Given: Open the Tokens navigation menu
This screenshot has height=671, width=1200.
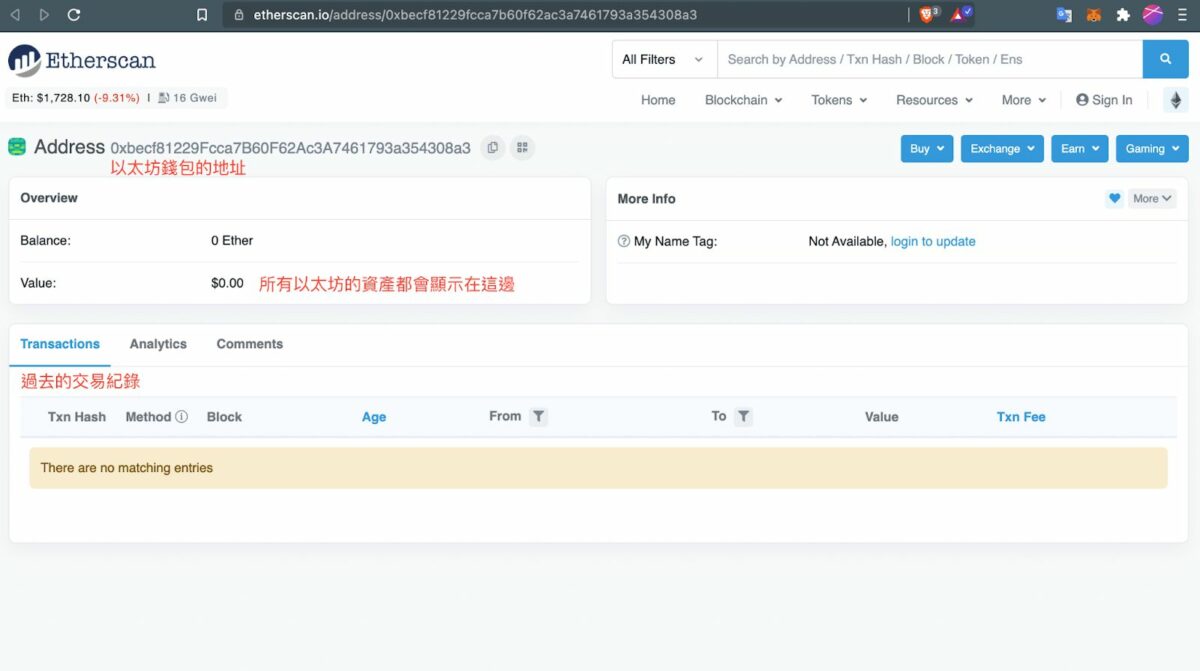Looking at the screenshot, I should click(x=839, y=100).
